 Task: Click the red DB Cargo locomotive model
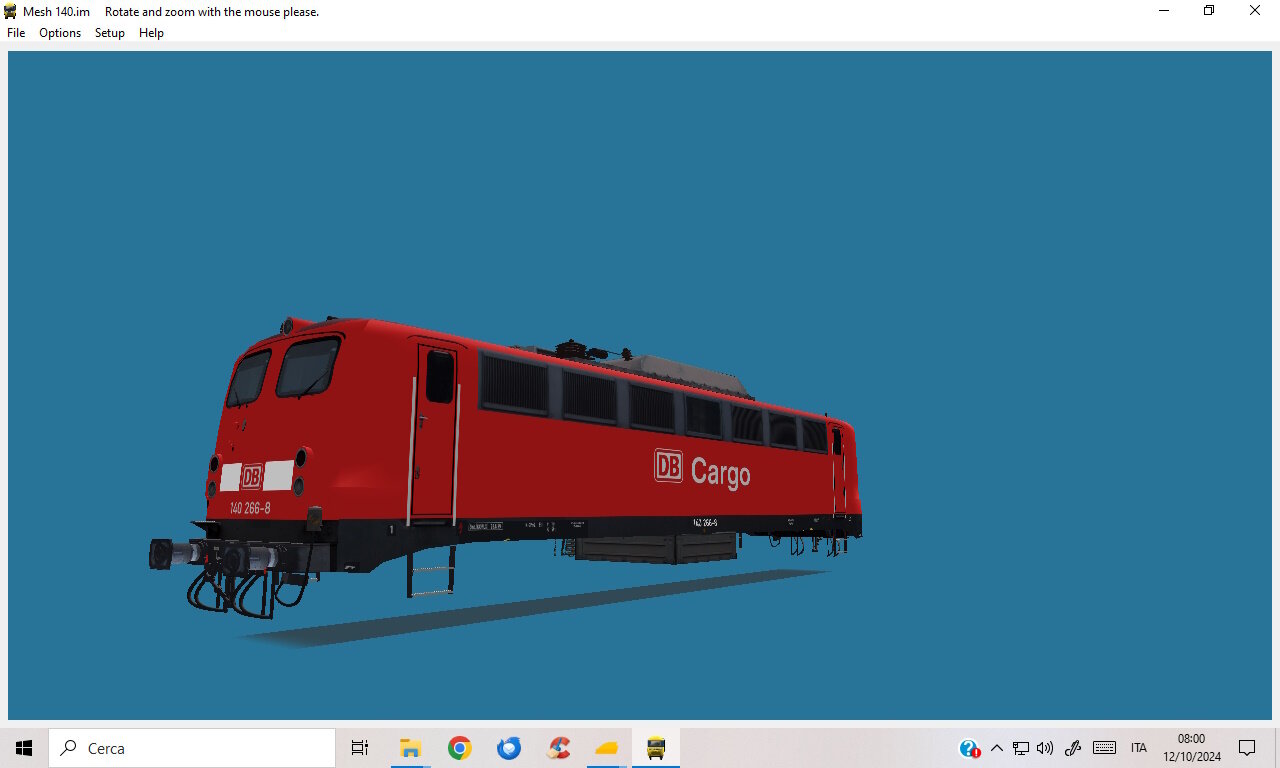pos(505,470)
